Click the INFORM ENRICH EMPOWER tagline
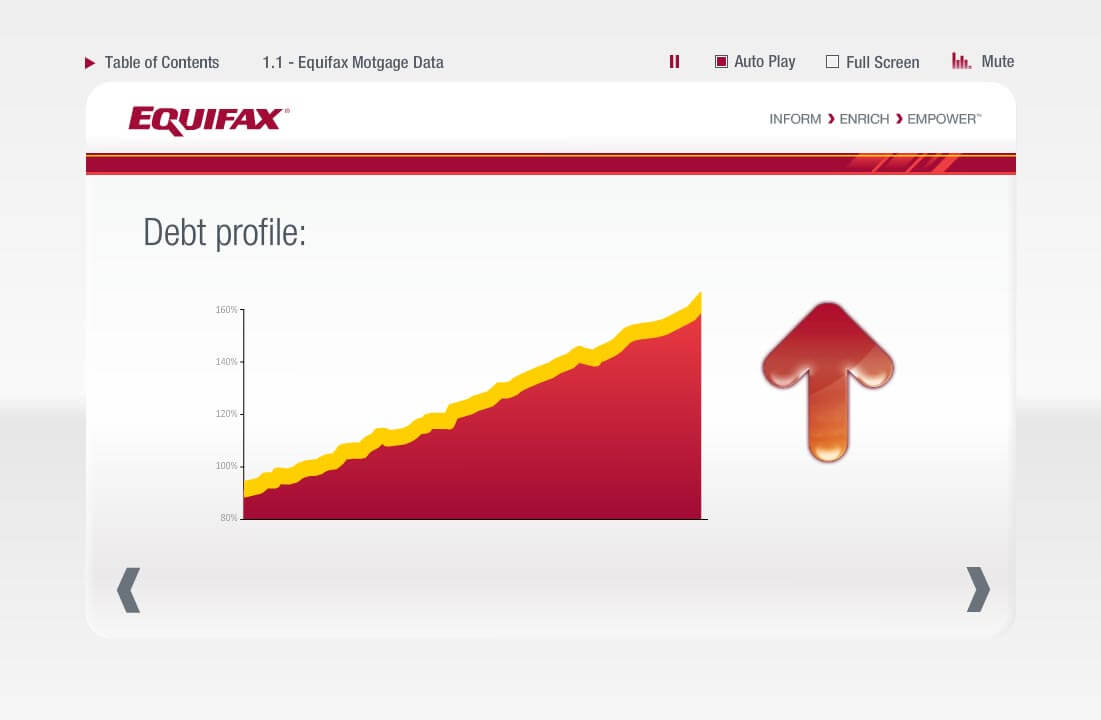The width and height of the screenshot is (1101, 720). 875,119
